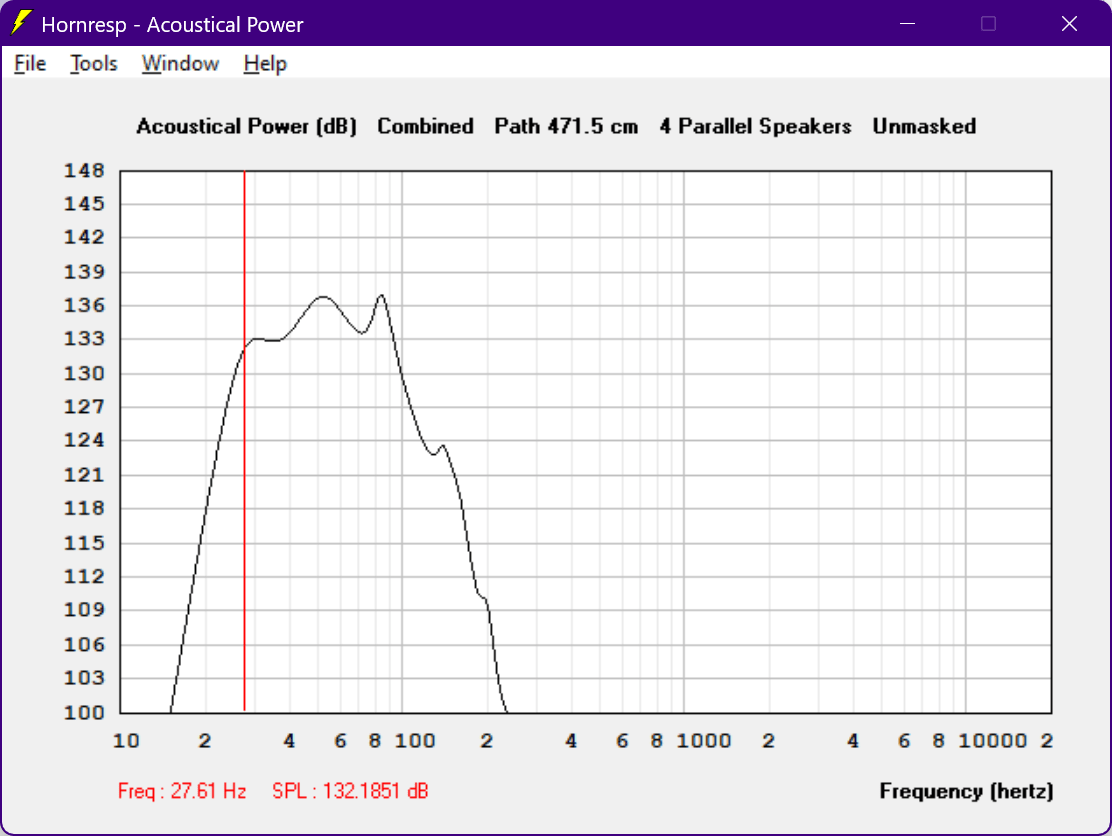Click the 'Freq : 27.61 Hz' readout
Screen dimensions: 1112x836
tap(182, 791)
